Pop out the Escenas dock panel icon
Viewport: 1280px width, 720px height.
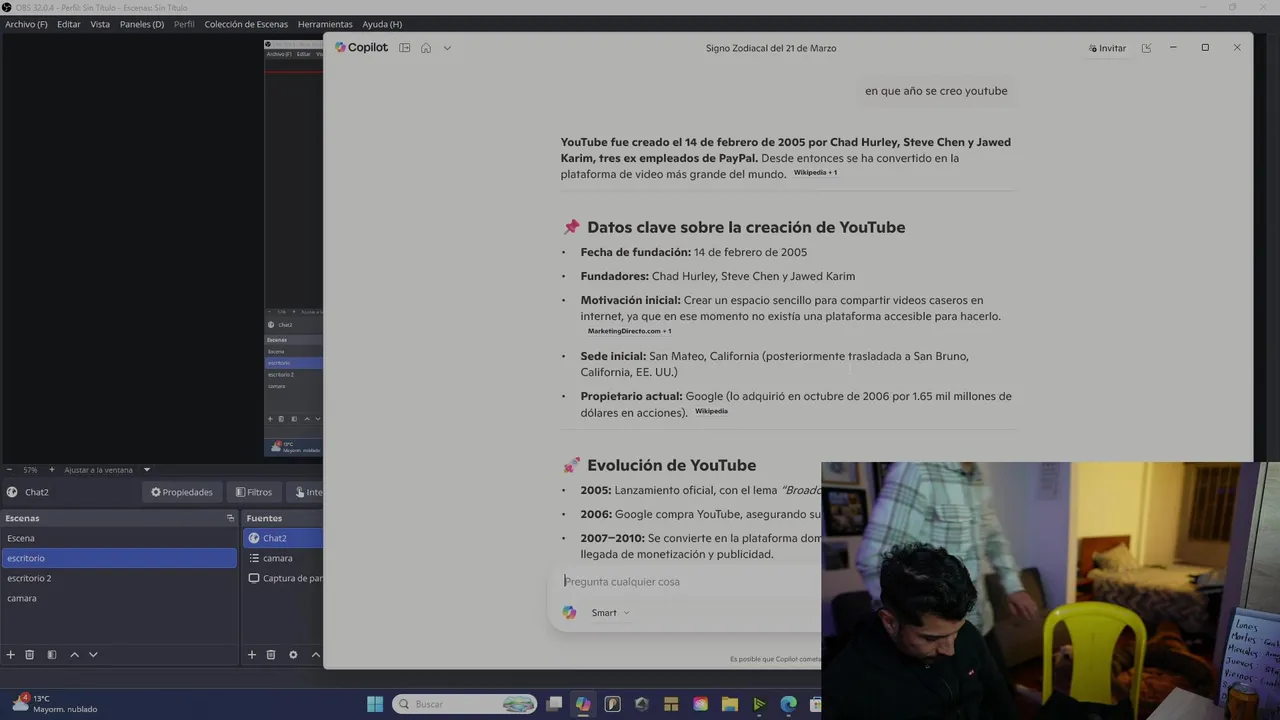click(230, 518)
